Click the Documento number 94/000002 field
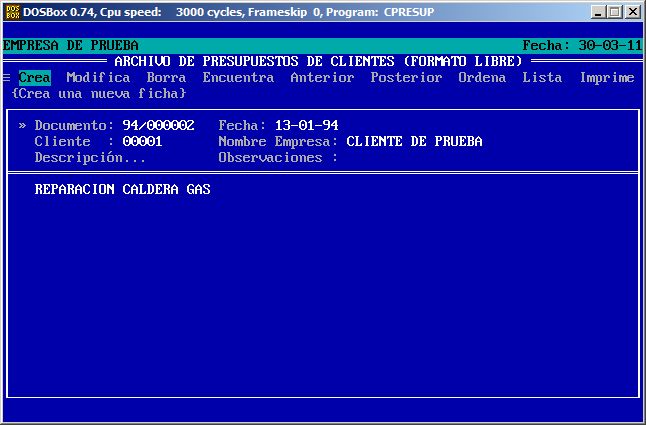 [x=158, y=126]
